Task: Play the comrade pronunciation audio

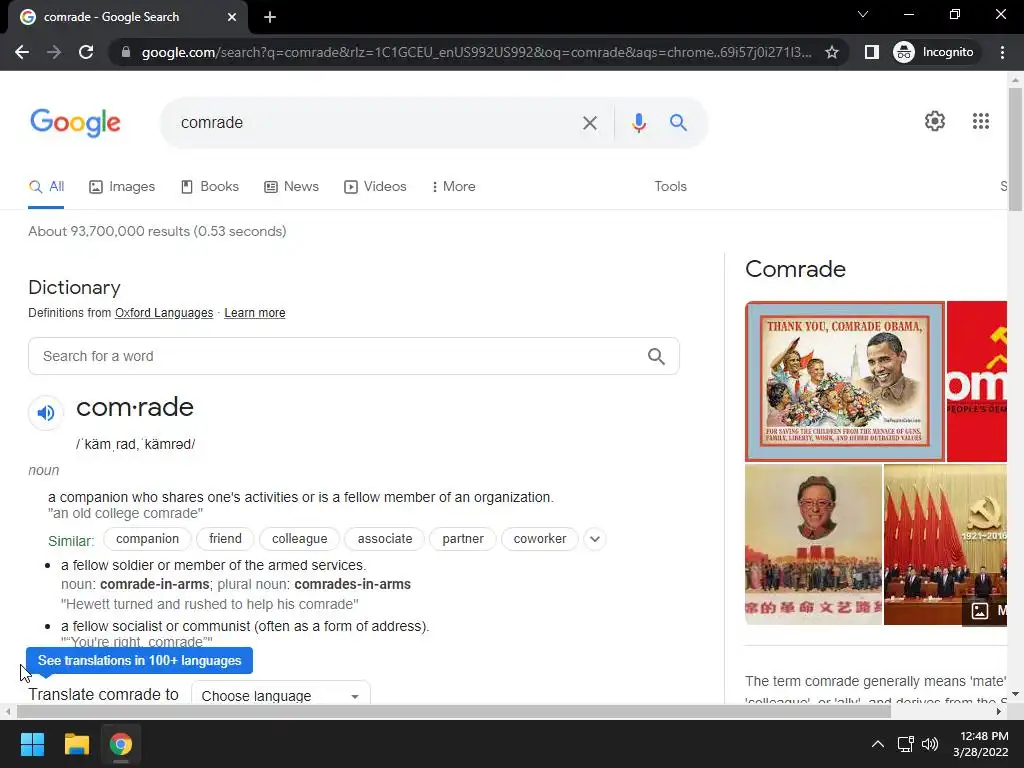Action: (46, 413)
